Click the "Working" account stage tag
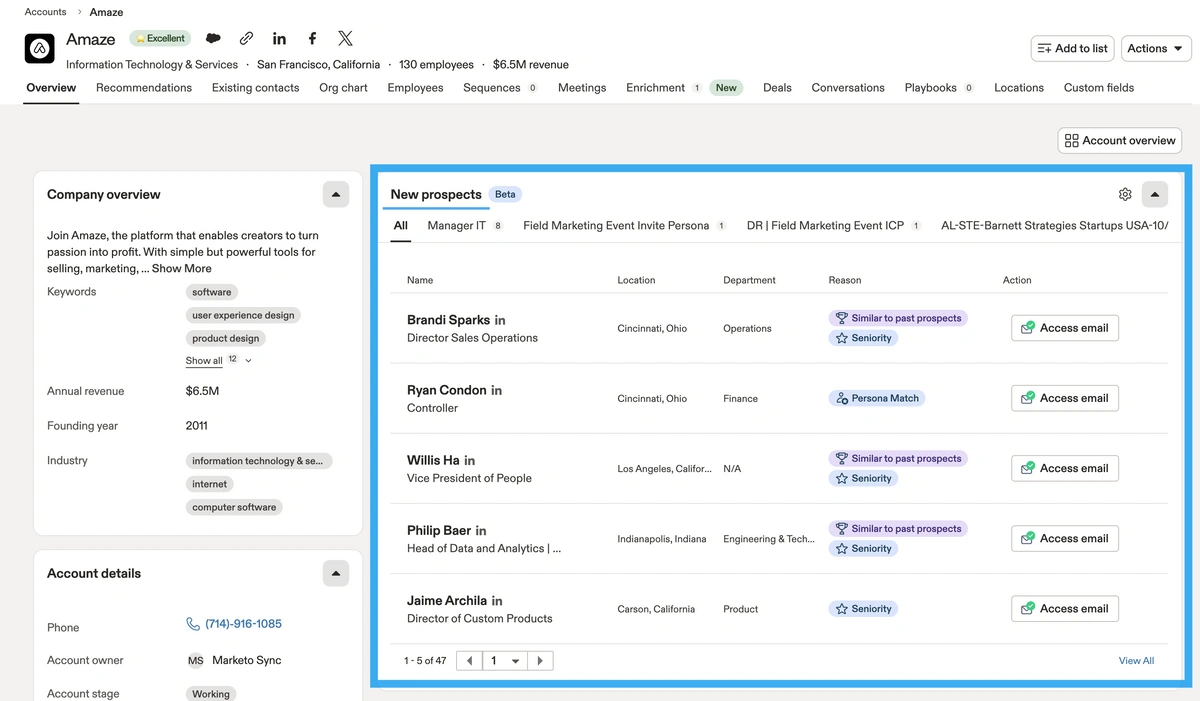This screenshot has height=701, width=1200. (x=211, y=694)
